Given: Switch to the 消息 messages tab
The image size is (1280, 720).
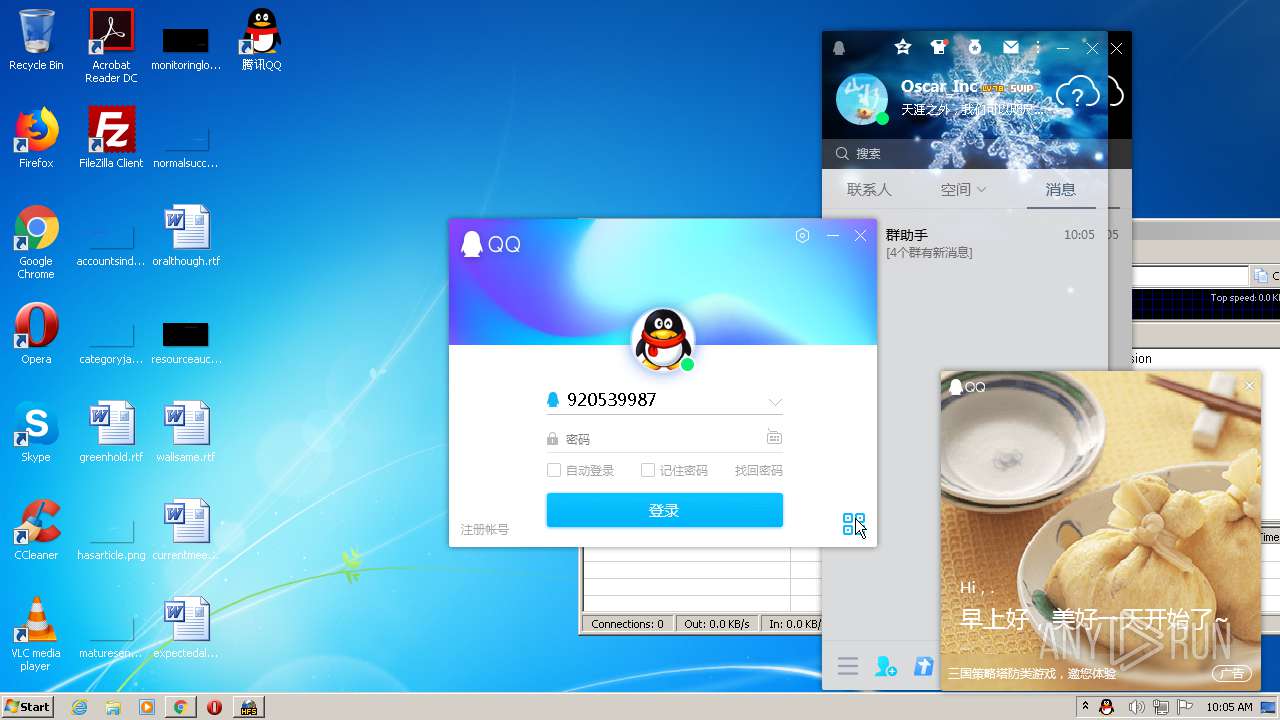Looking at the screenshot, I should (x=1061, y=189).
